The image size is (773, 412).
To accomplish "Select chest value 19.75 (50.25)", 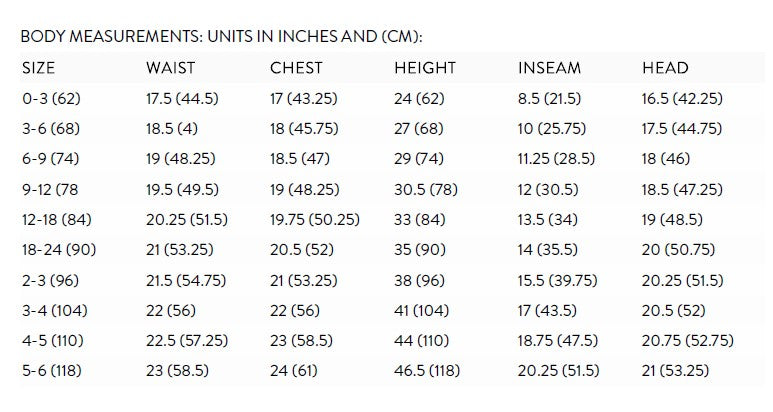I will click(315, 220).
